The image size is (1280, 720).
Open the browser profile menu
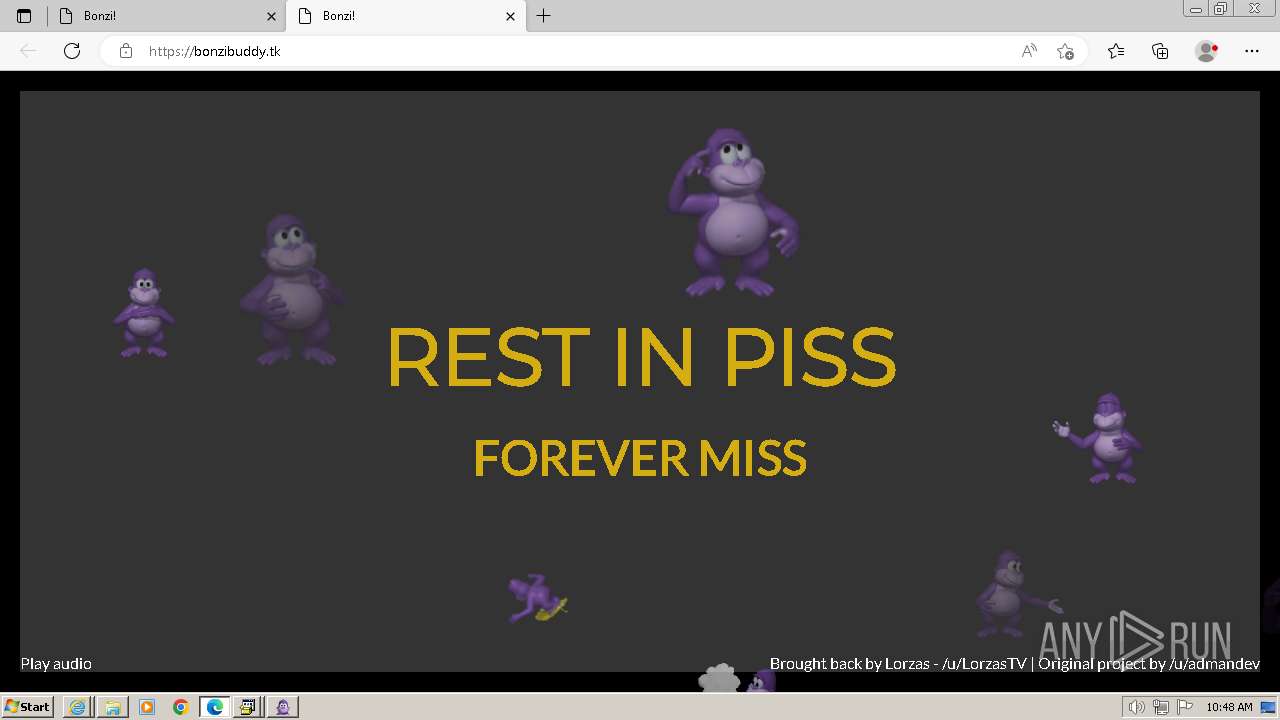(1207, 51)
